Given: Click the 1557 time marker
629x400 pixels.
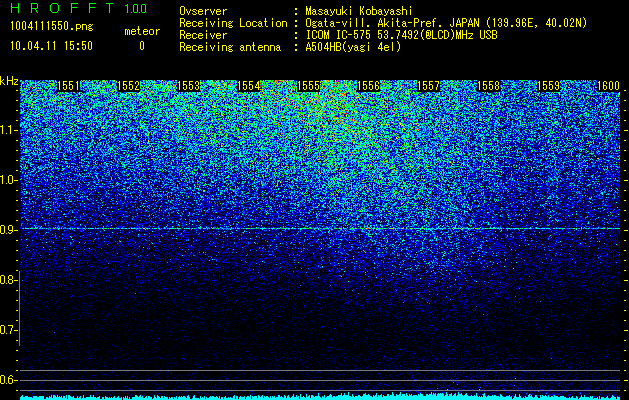Looking at the screenshot, I should tap(428, 86).
